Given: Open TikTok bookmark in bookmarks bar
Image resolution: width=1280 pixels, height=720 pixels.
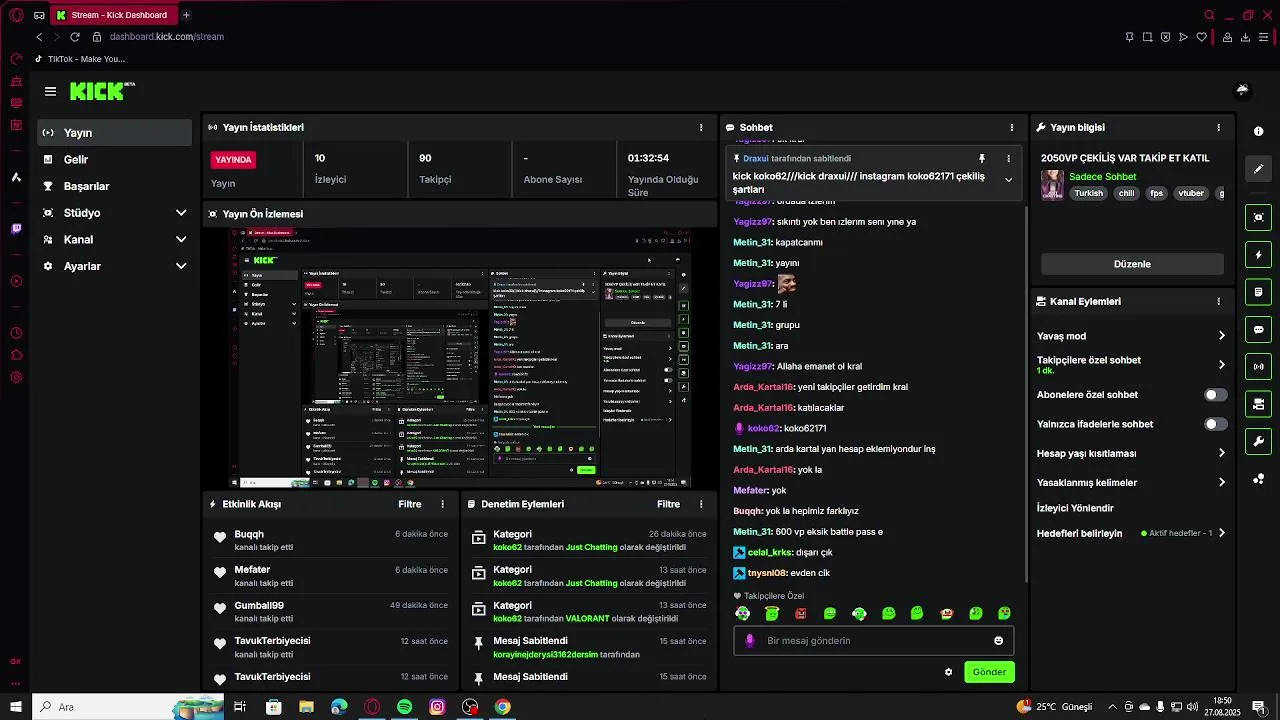Looking at the screenshot, I should coord(79,59).
